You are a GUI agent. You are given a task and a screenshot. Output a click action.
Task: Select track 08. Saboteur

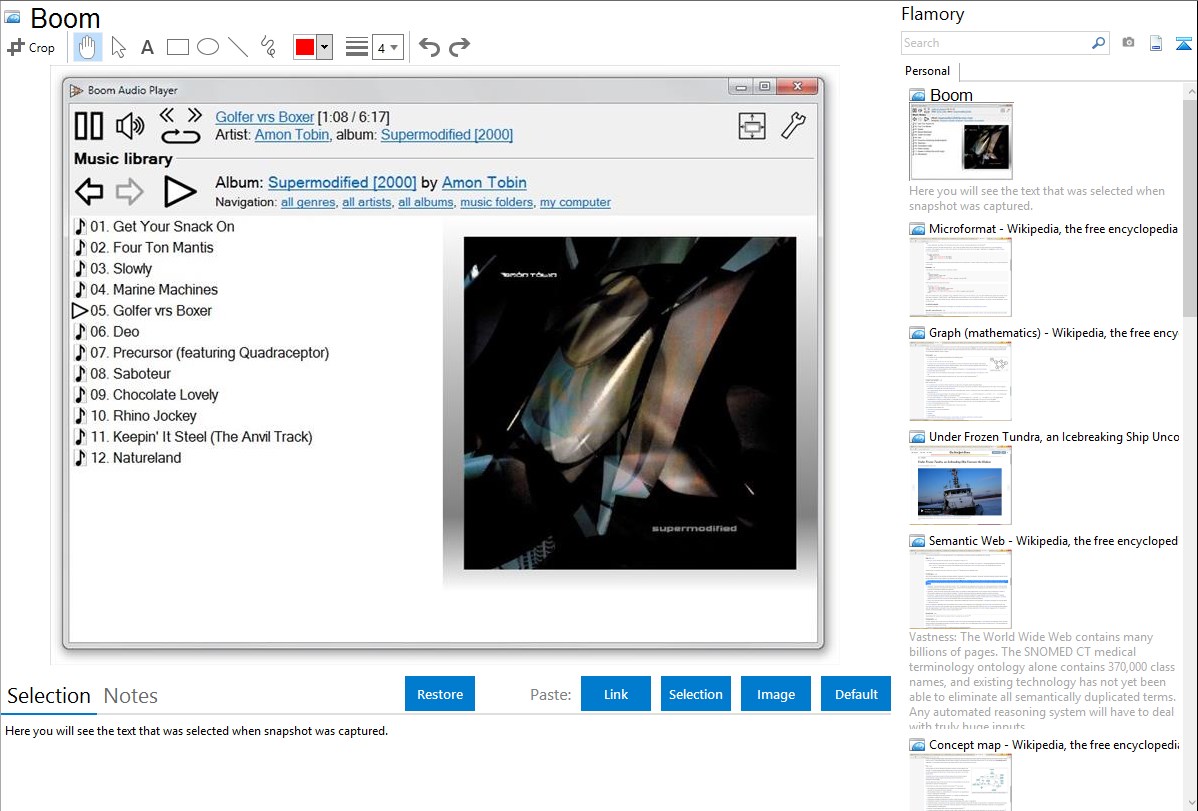[122, 374]
